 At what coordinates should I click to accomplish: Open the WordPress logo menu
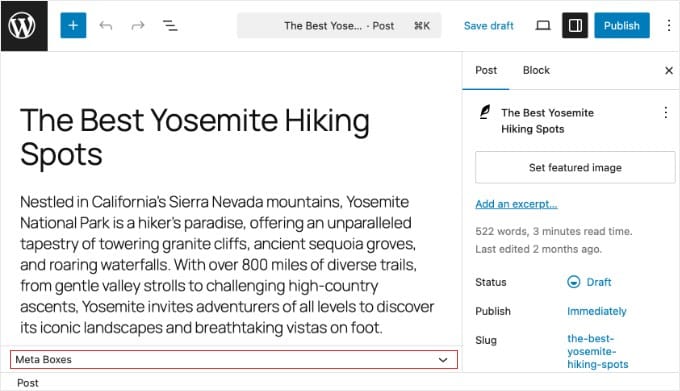pos(24,26)
